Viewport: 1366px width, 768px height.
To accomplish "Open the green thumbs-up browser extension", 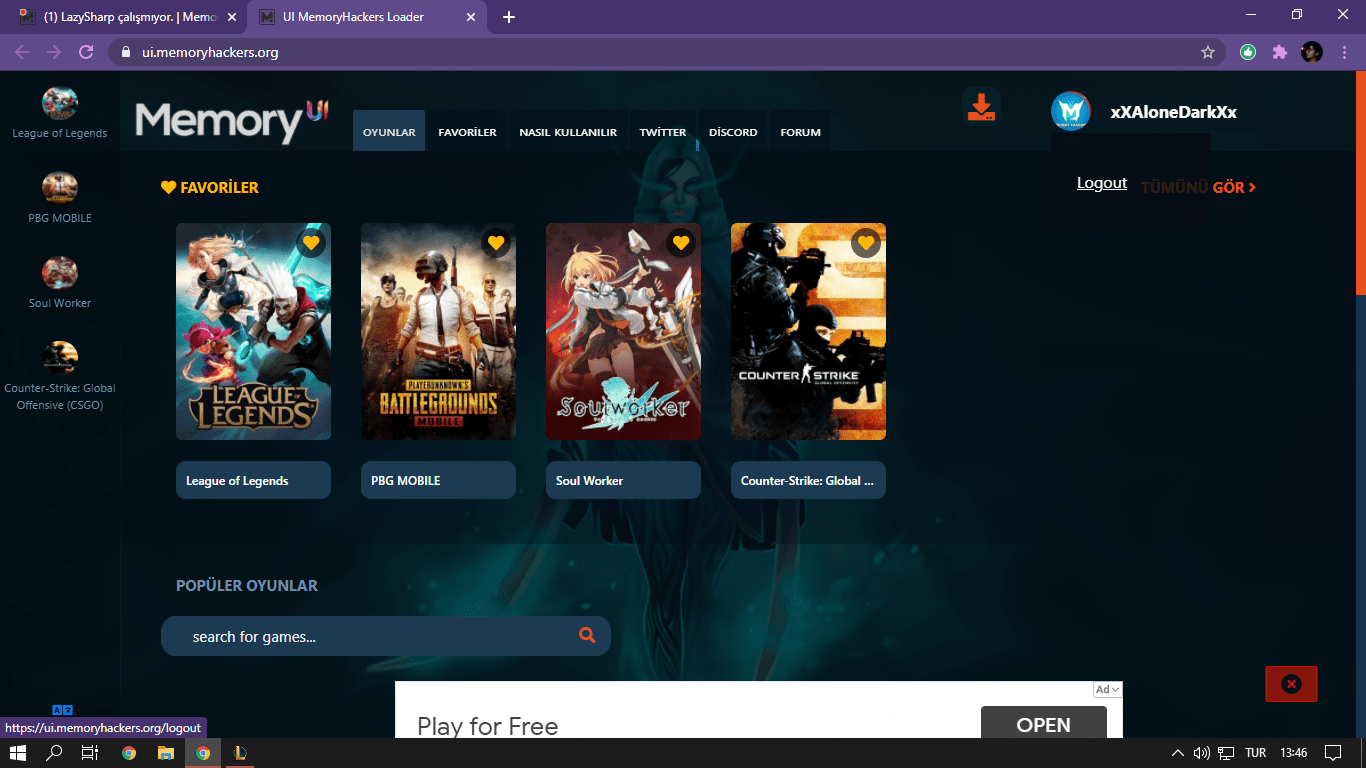I will coord(1248,52).
